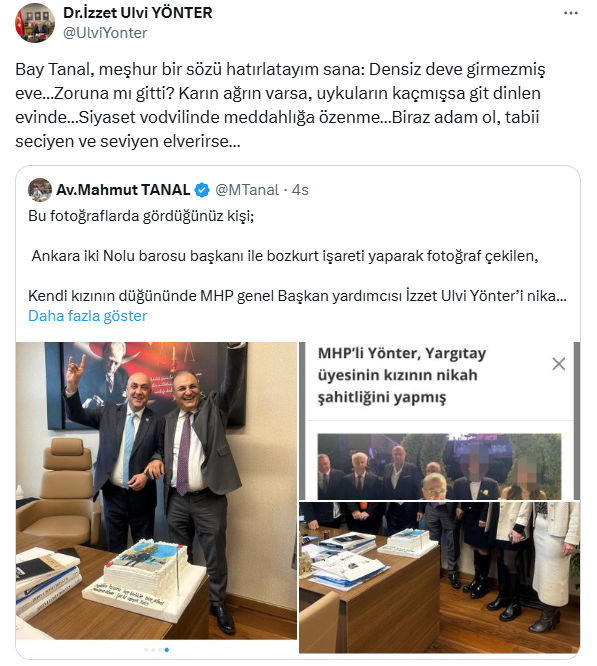Click the Av.Mahmut TANAL display name
597x666 pixels.
(x=123, y=190)
